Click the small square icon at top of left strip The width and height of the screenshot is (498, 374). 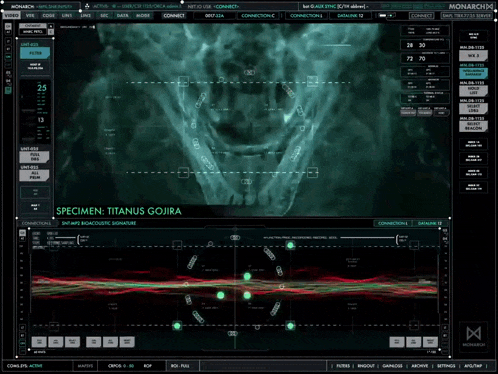pos(8,26)
